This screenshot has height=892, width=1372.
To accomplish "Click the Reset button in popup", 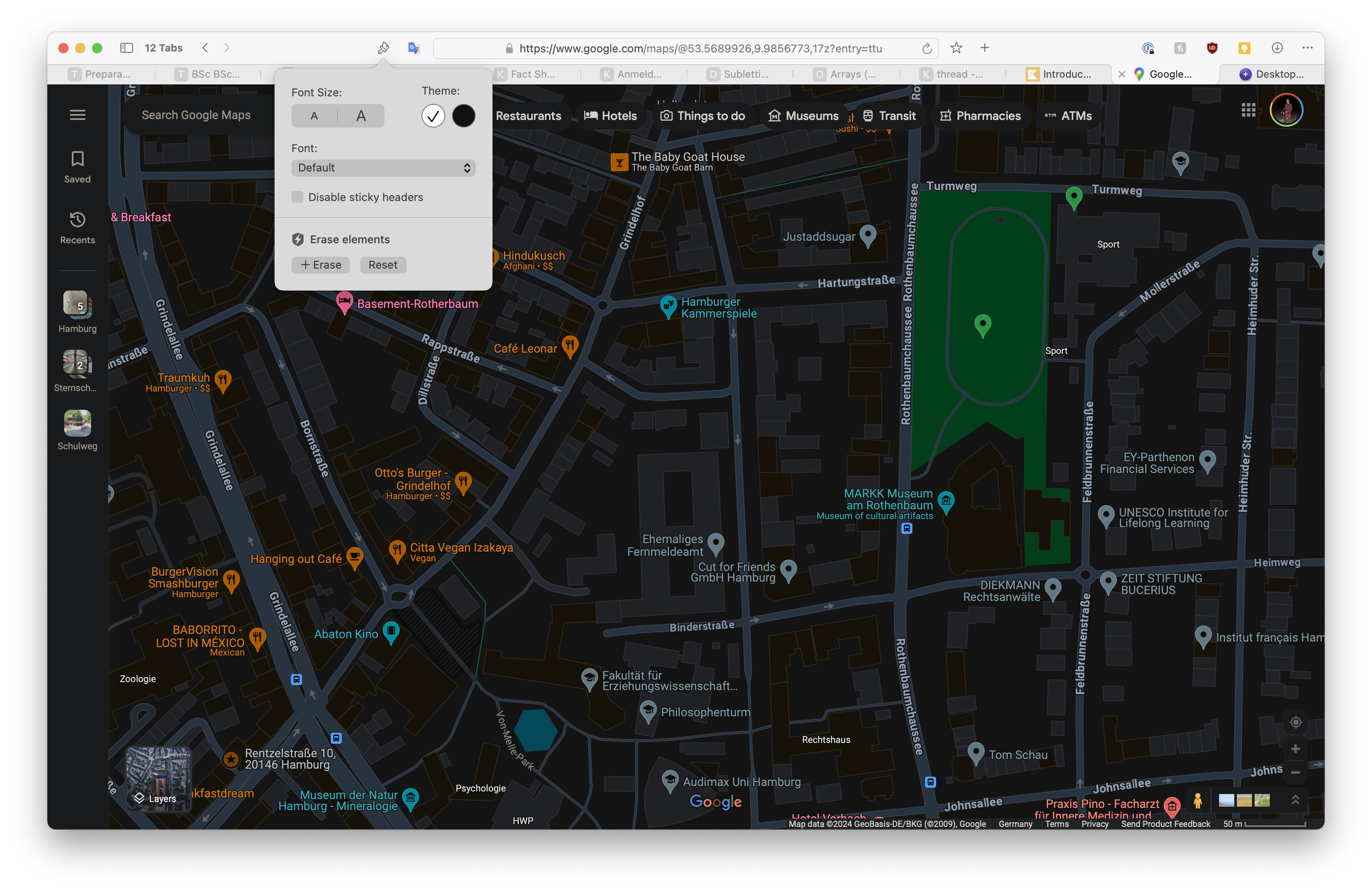I will [x=383, y=264].
